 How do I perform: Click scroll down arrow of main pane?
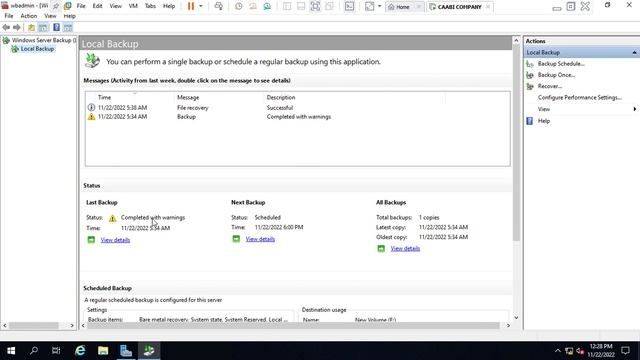516,318
